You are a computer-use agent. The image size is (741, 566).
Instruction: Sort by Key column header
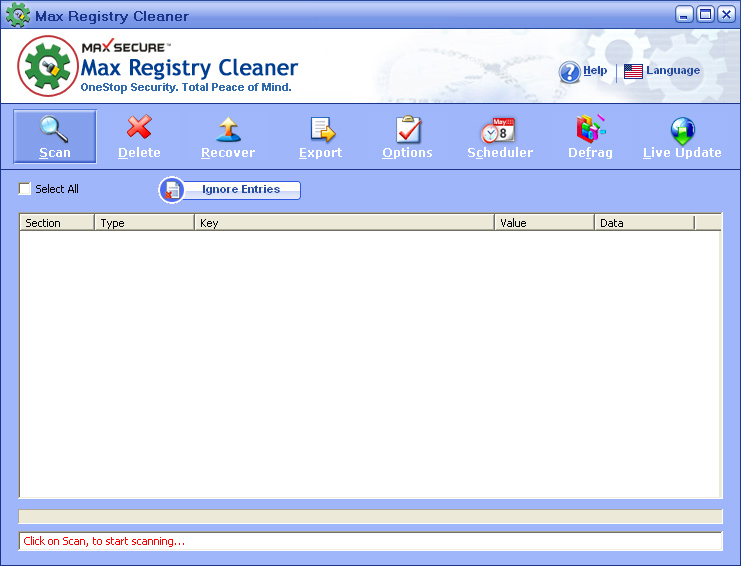pyautogui.click(x=344, y=223)
